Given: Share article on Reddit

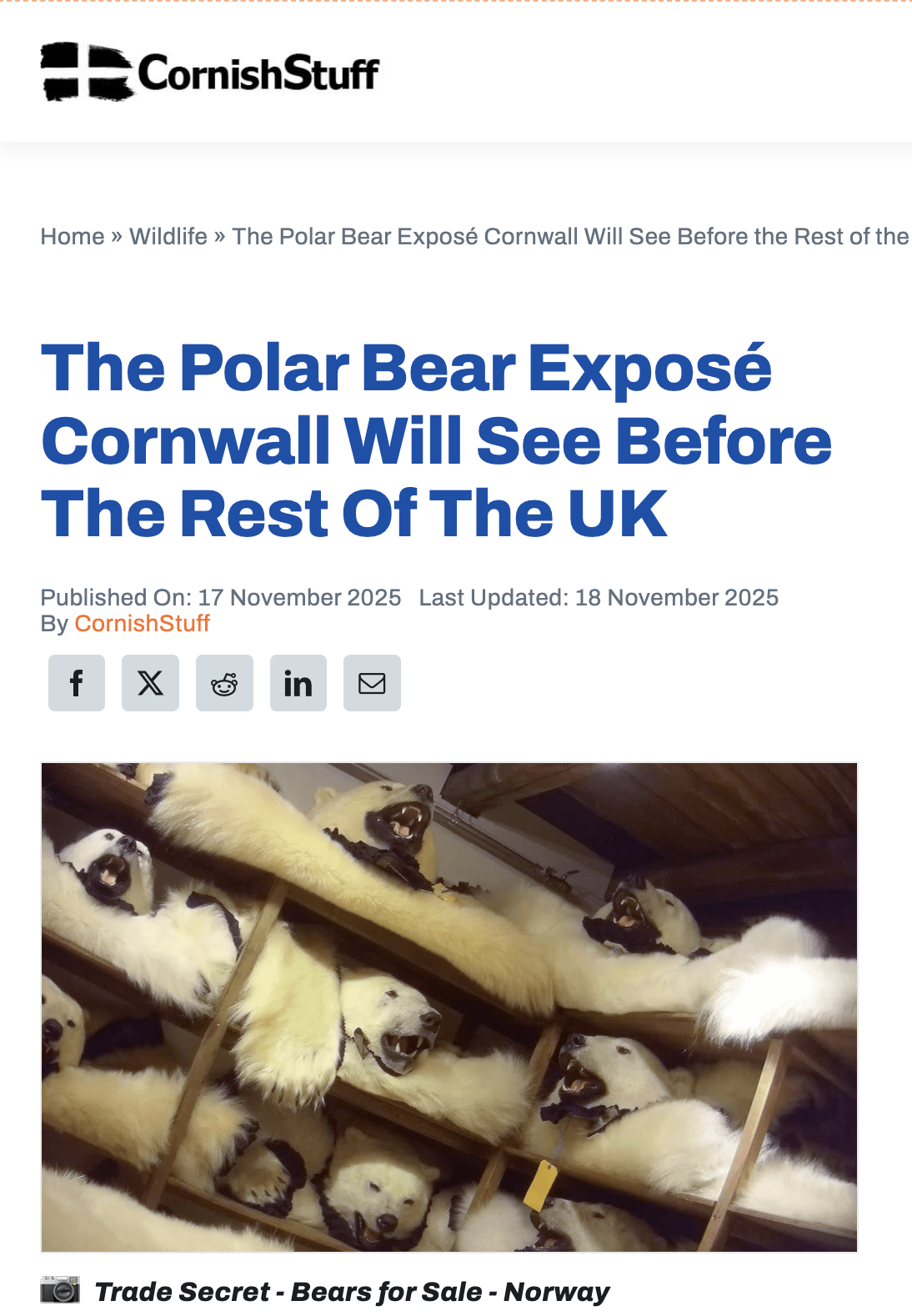Looking at the screenshot, I should point(224,683).
